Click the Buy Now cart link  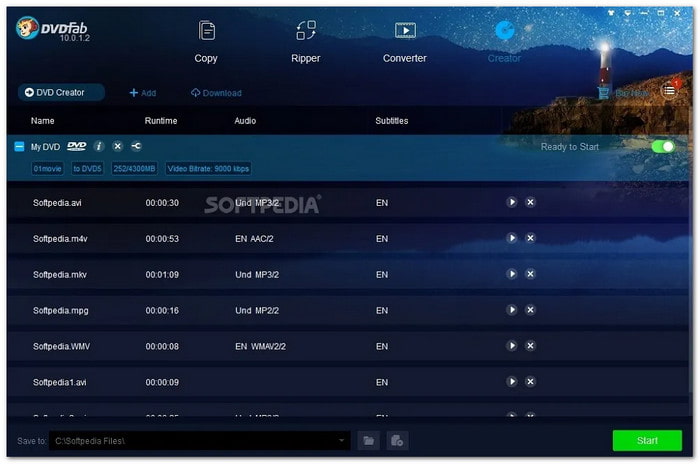[623, 93]
